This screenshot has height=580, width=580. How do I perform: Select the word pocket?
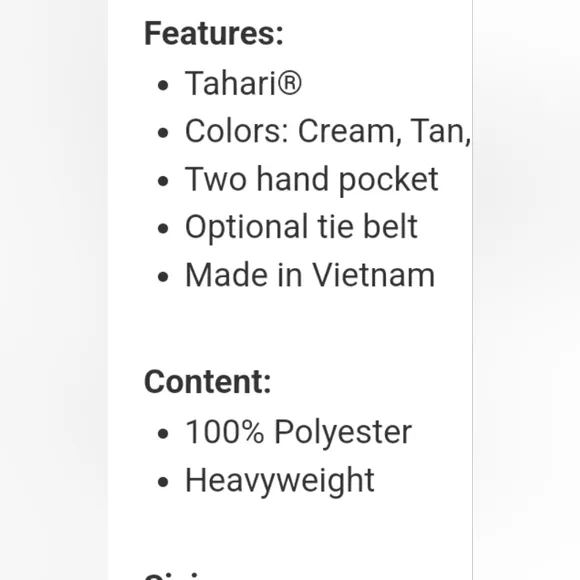pyautogui.click(x=388, y=181)
